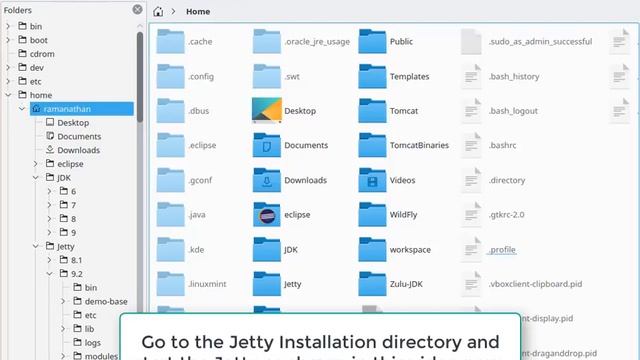Select the .sudo_as_admin_successful file
The height and width of the screenshot is (360, 640).
pos(540,41)
